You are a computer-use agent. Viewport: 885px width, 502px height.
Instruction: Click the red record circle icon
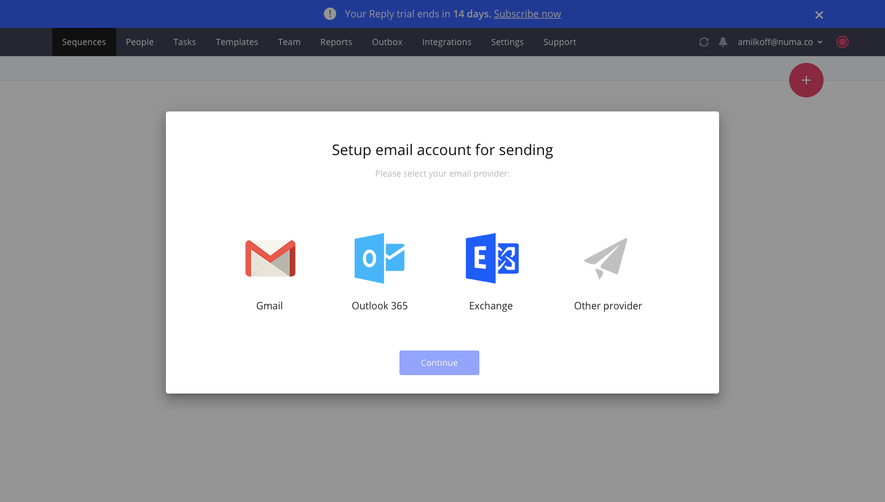click(x=842, y=42)
